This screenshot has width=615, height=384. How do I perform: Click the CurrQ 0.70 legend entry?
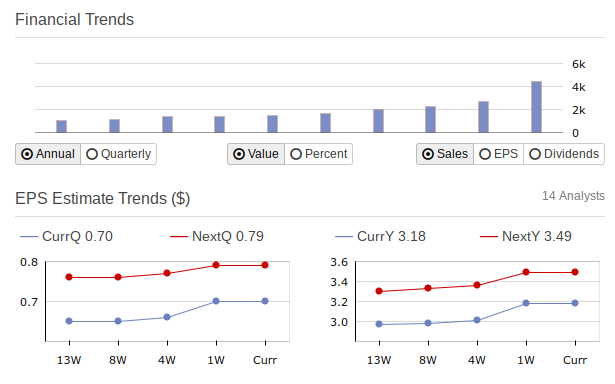(x=66, y=237)
